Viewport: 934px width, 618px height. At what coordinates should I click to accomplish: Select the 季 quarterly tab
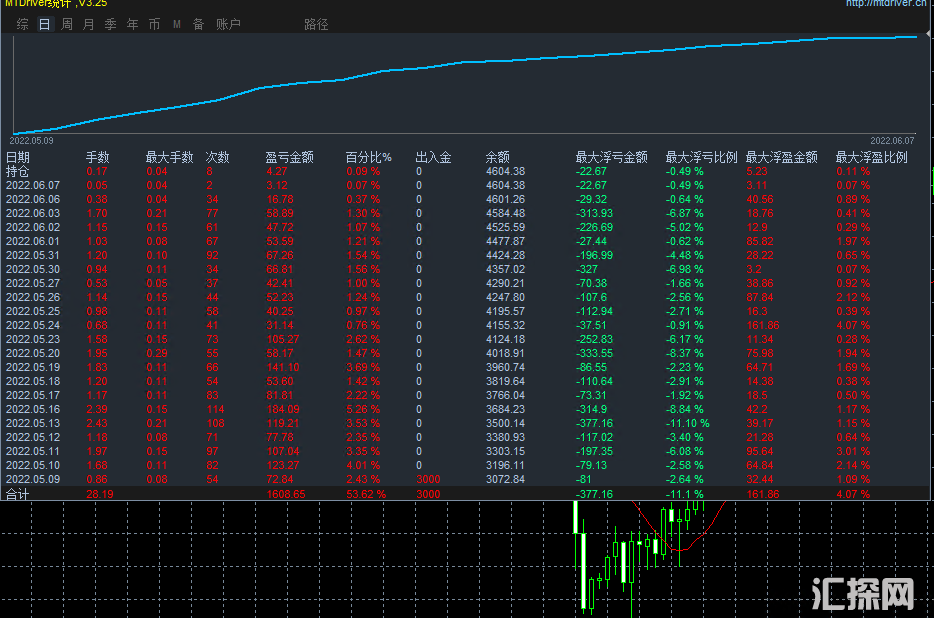pos(110,24)
